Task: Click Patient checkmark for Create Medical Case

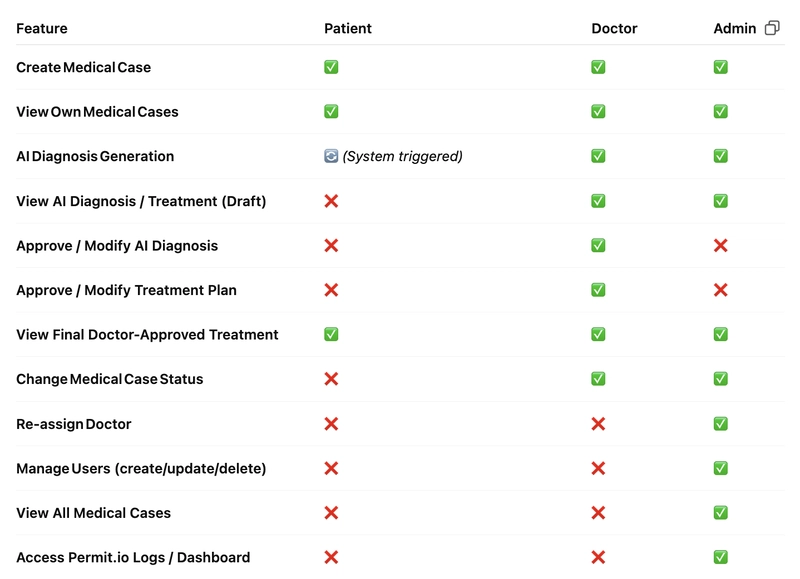Action: tap(331, 67)
